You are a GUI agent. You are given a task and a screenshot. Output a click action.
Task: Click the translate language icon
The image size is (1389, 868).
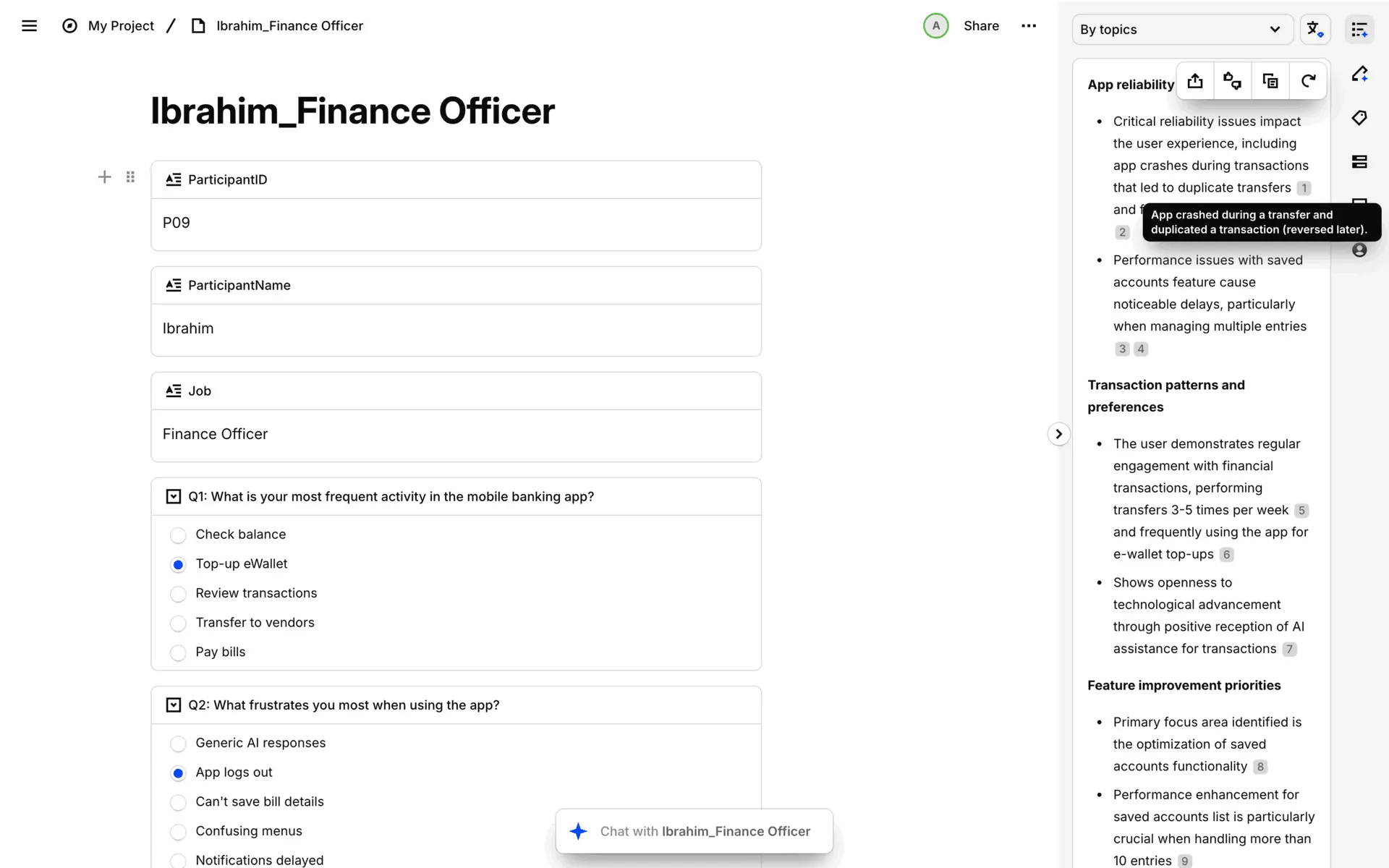(1314, 30)
